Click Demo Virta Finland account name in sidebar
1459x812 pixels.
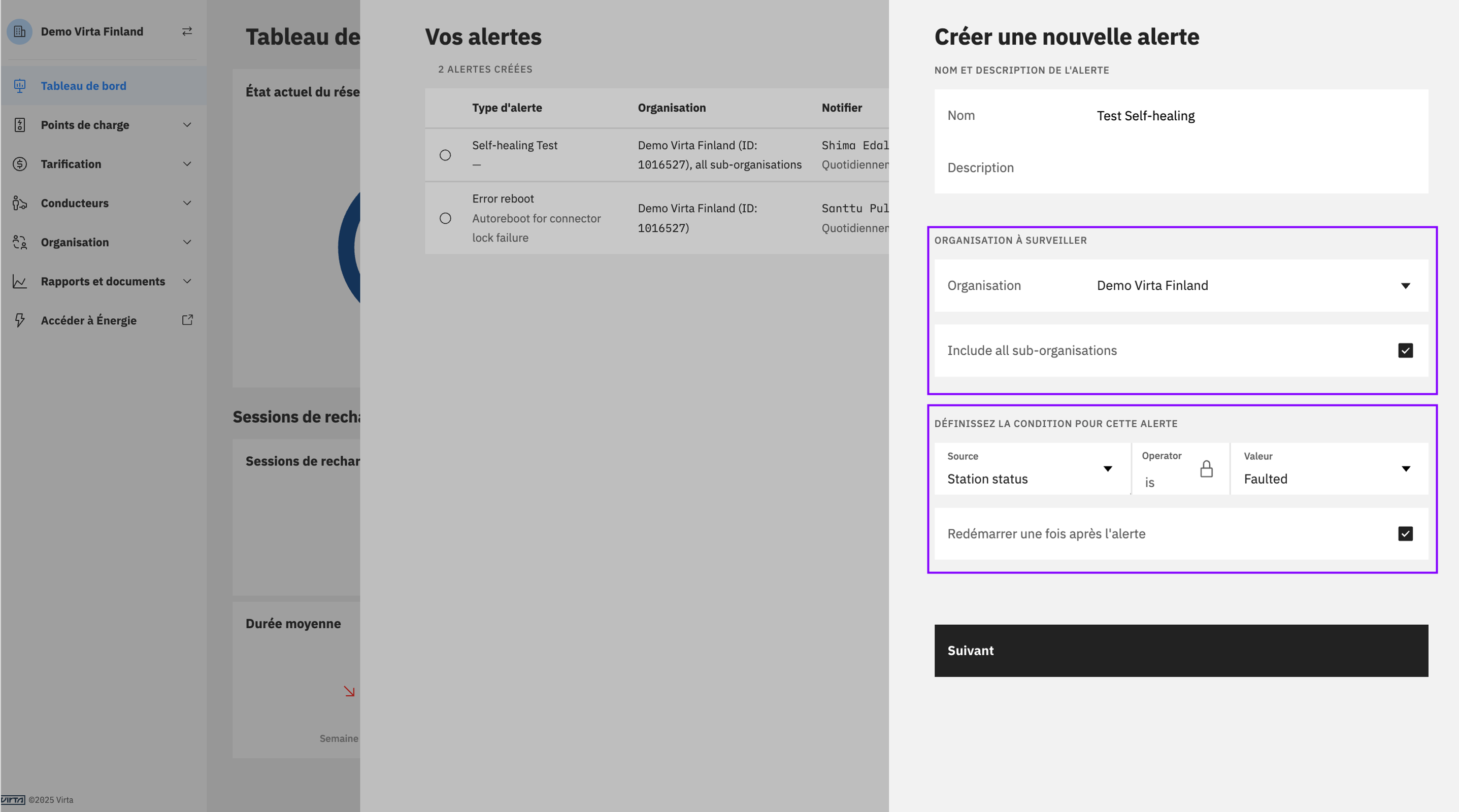92,31
